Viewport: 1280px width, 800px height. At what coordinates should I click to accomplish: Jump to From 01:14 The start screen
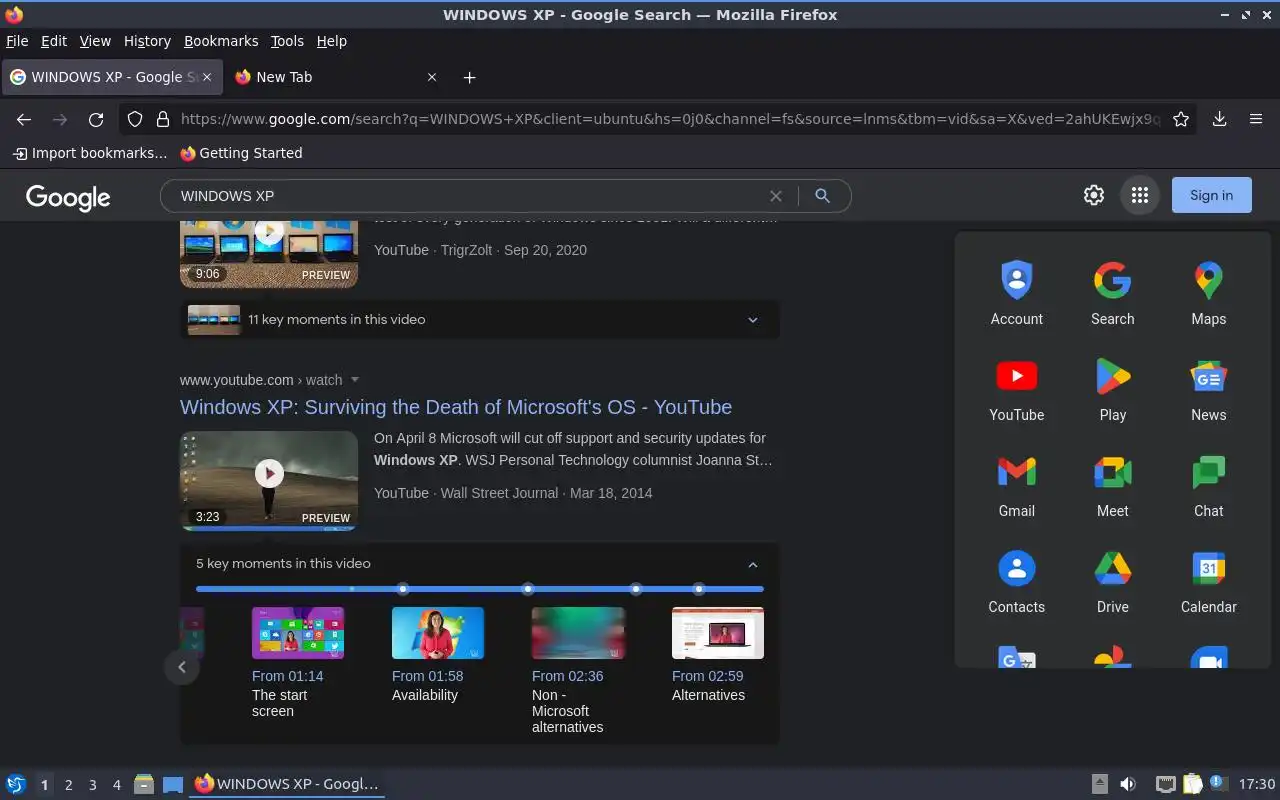298,663
